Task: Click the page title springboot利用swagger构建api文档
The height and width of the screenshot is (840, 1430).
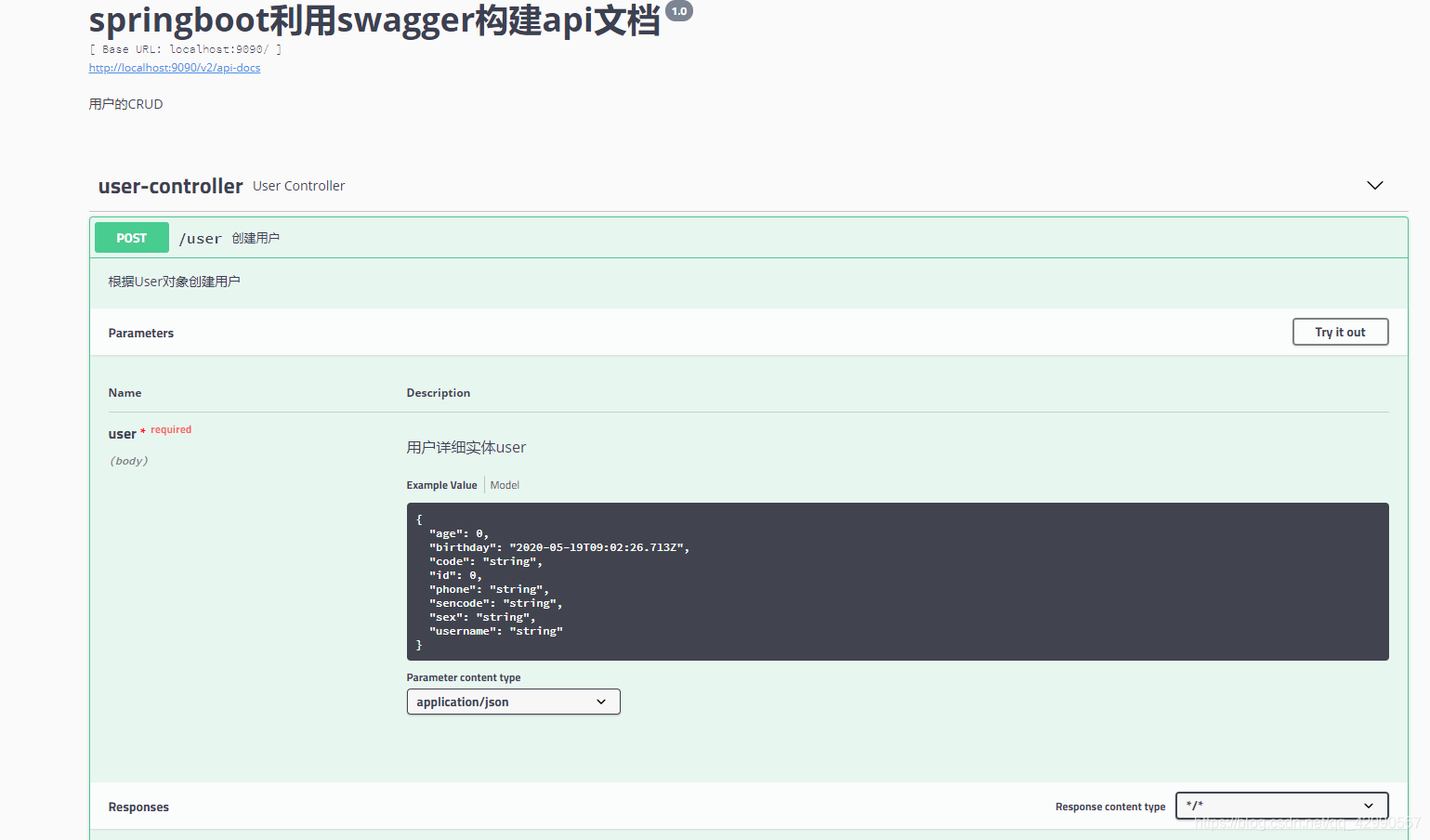Action: 374,20
